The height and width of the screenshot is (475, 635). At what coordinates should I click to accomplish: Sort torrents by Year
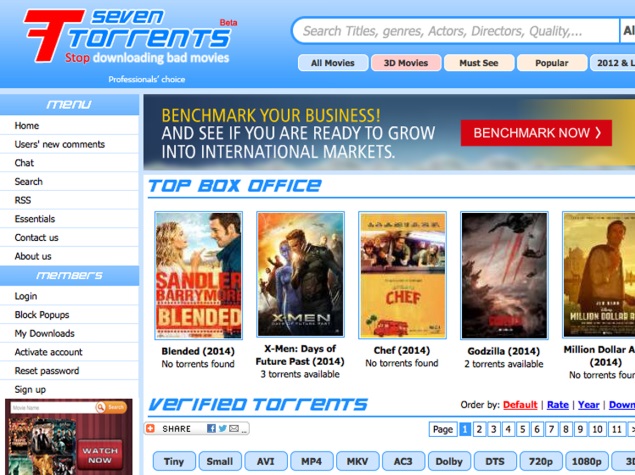pyautogui.click(x=588, y=405)
